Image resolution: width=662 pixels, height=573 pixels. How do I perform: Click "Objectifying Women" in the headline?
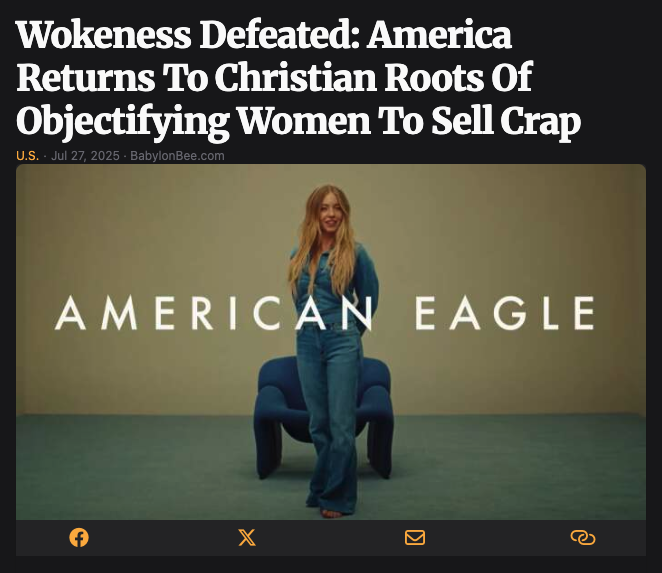pyautogui.click(x=193, y=122)
